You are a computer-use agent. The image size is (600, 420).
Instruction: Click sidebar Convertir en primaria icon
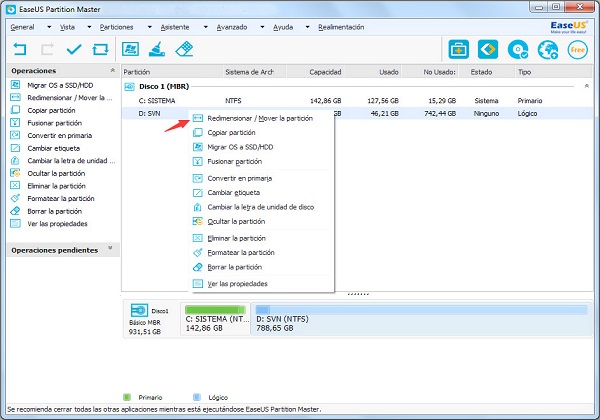(15, 135)
